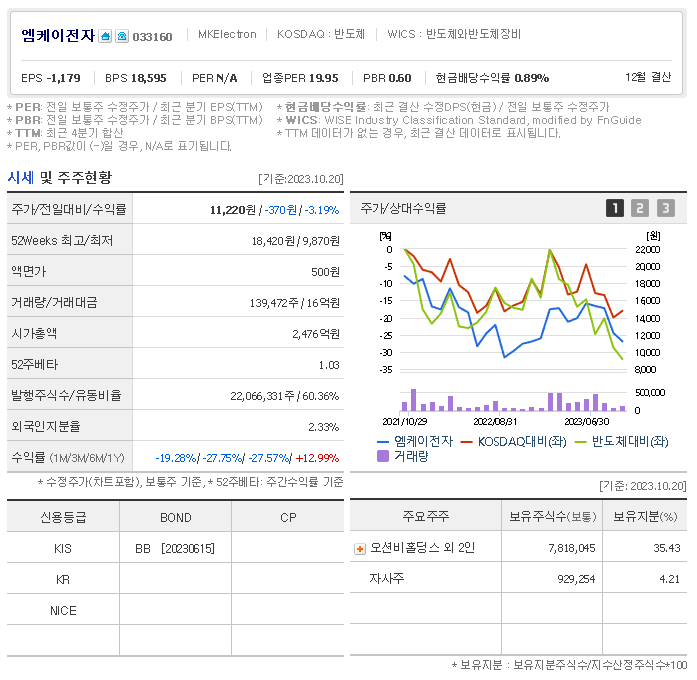The width and height of the screenshot is (697, 680).
Task: Select the BB [20230615] bond rating
Action: click(x=175, y=549)
